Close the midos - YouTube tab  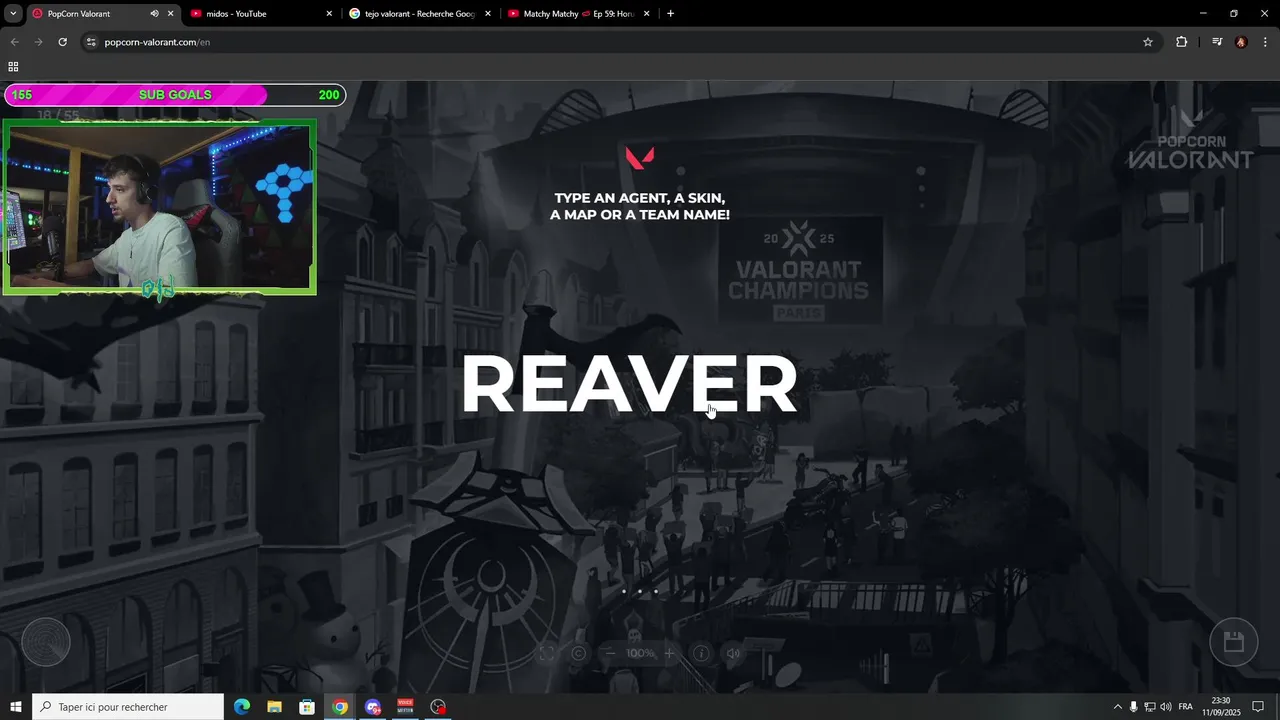pos(329,14)
